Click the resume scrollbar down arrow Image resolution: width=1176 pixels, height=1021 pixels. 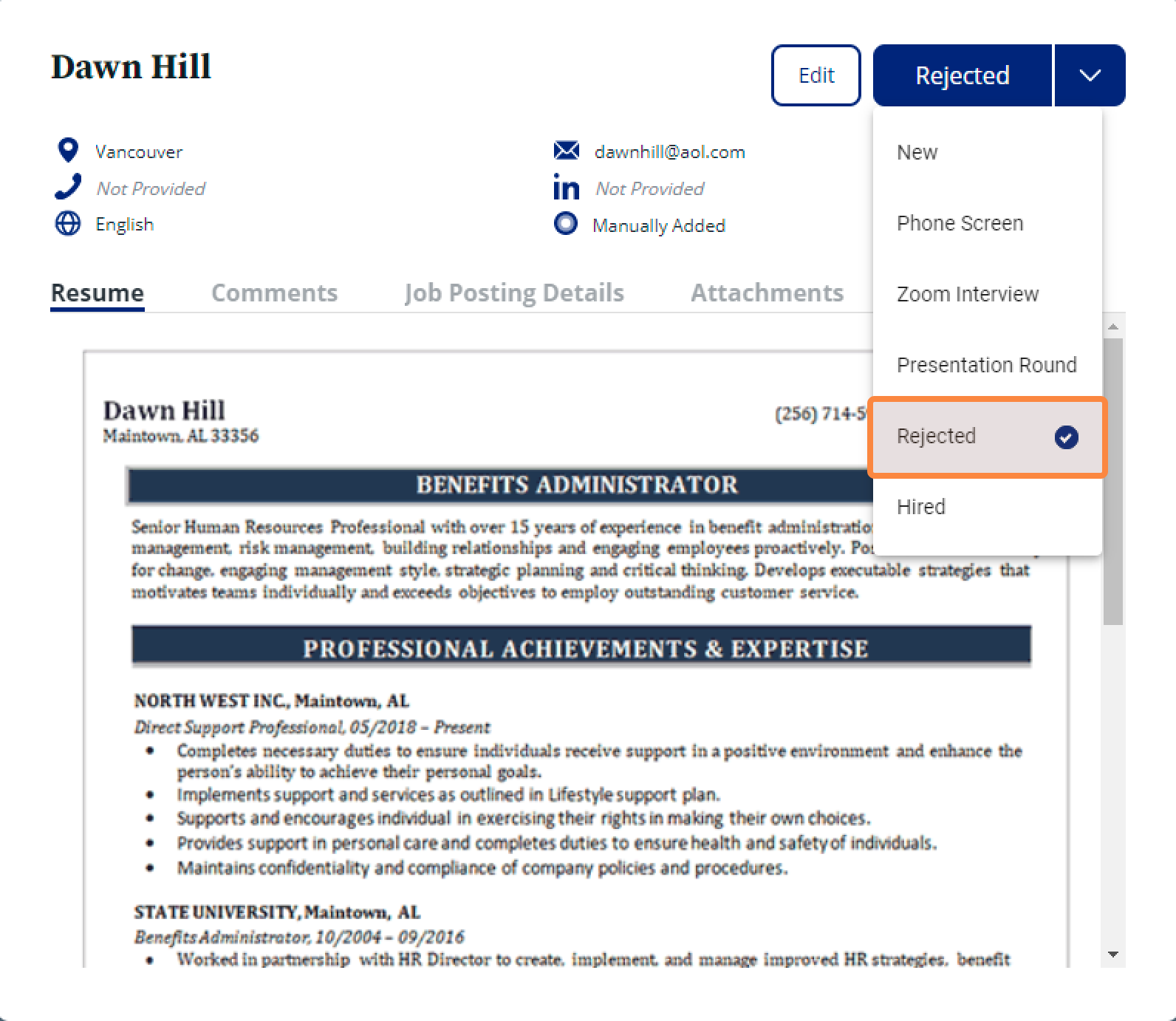[1113, 955]
